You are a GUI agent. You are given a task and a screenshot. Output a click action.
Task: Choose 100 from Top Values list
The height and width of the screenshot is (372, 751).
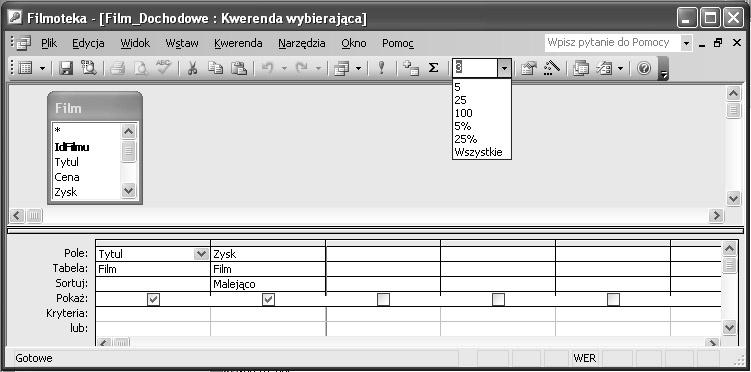point(481,113)
